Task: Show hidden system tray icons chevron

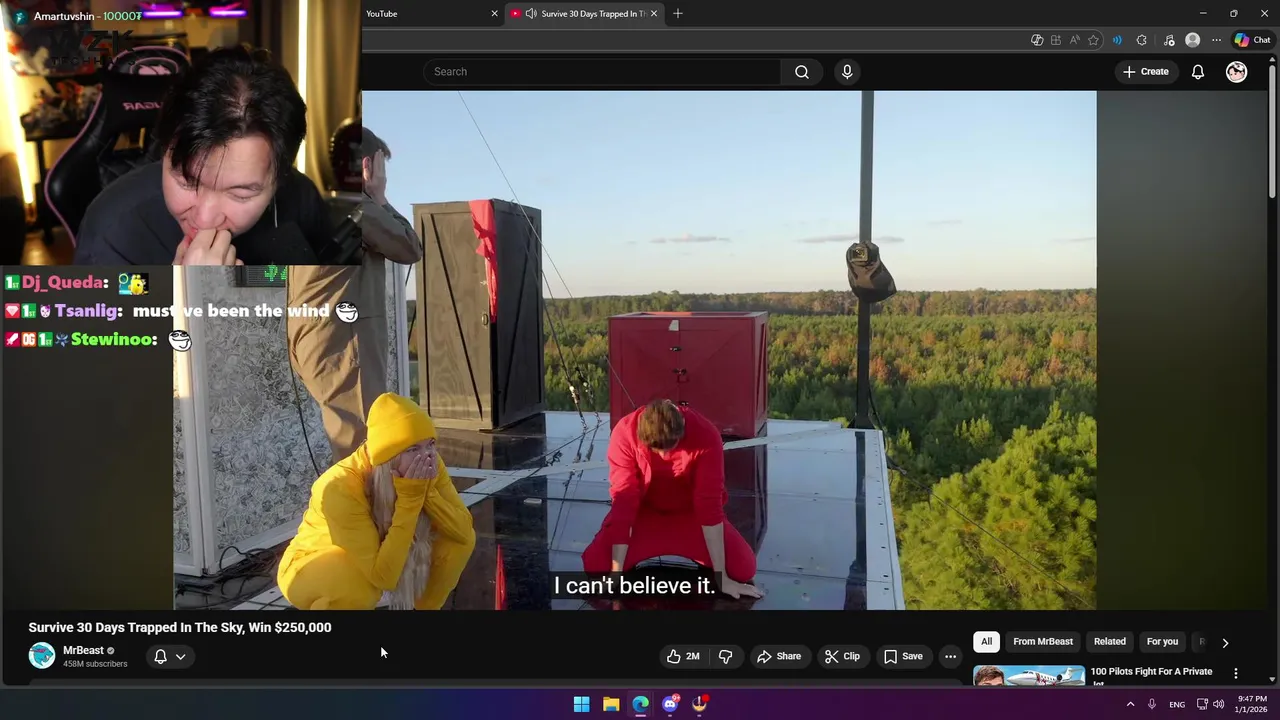Action: pyautogui.click(x=1131, y=704)
